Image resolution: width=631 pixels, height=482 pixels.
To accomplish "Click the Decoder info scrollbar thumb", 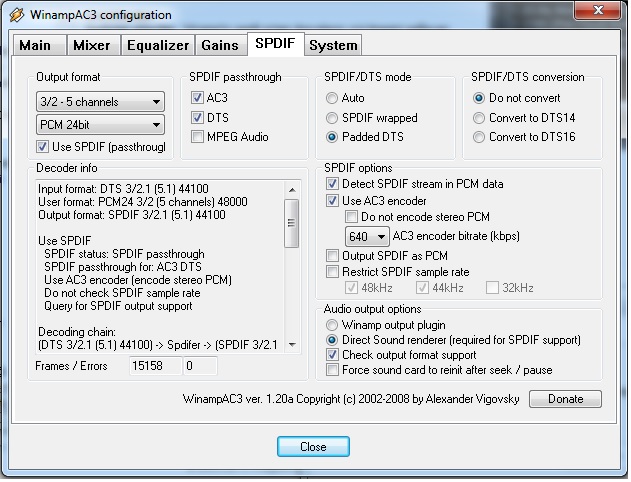I will [x=292, y=223].
